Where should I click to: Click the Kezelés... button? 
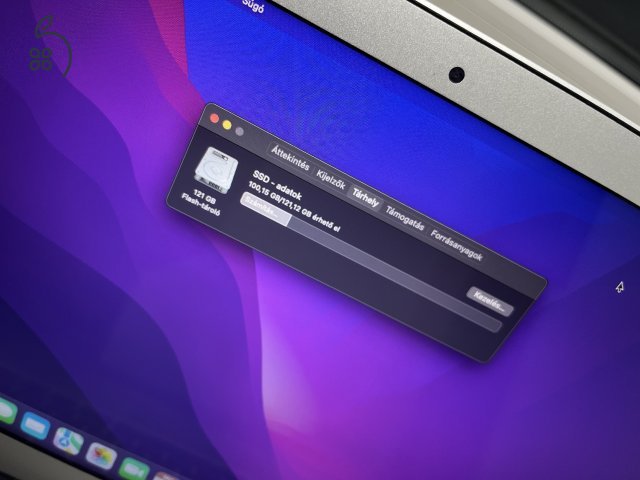pos(490,302)
